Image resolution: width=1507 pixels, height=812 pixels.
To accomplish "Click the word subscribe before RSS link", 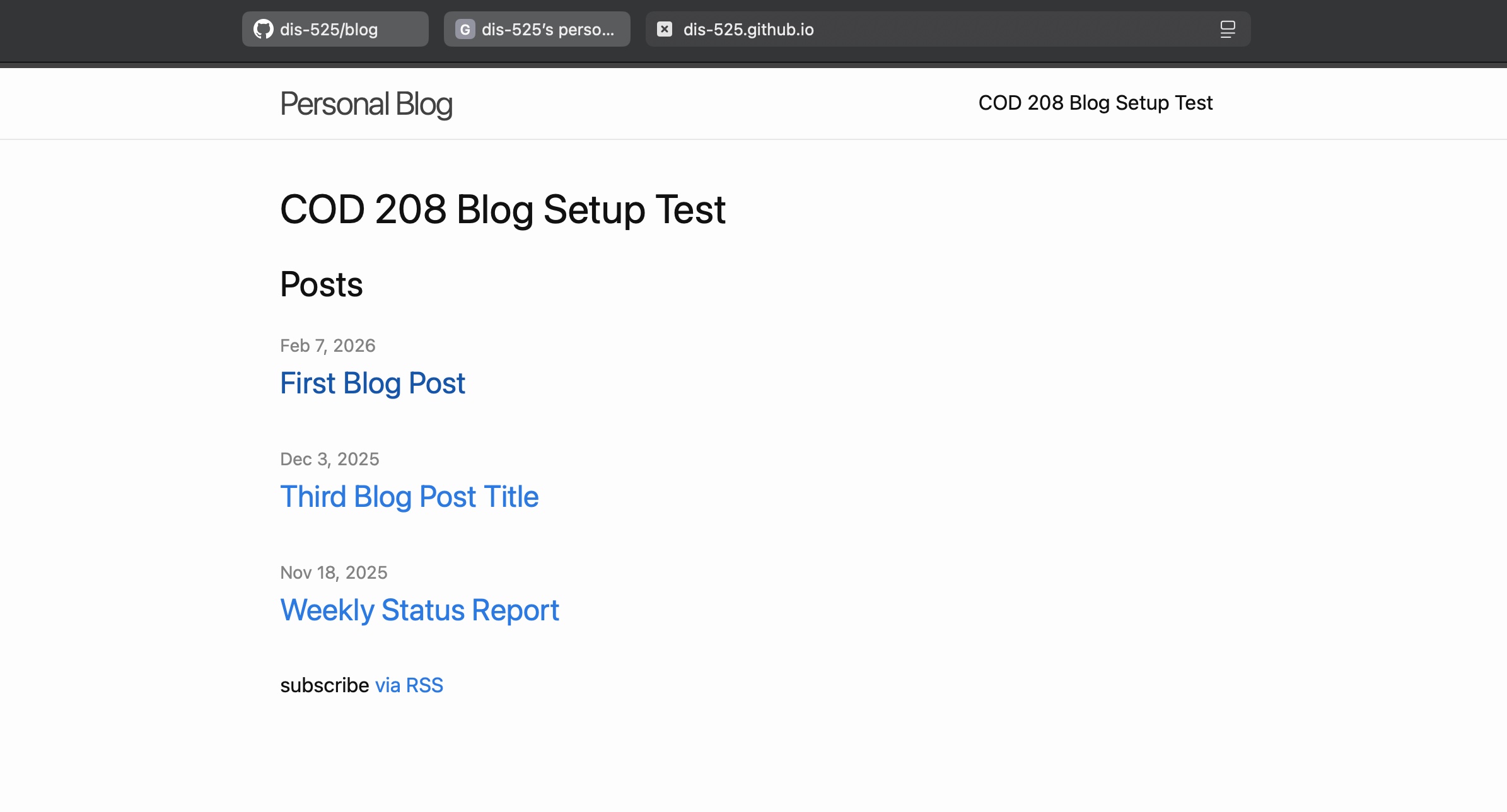I will pyautogui.click(x=325, y=685).
